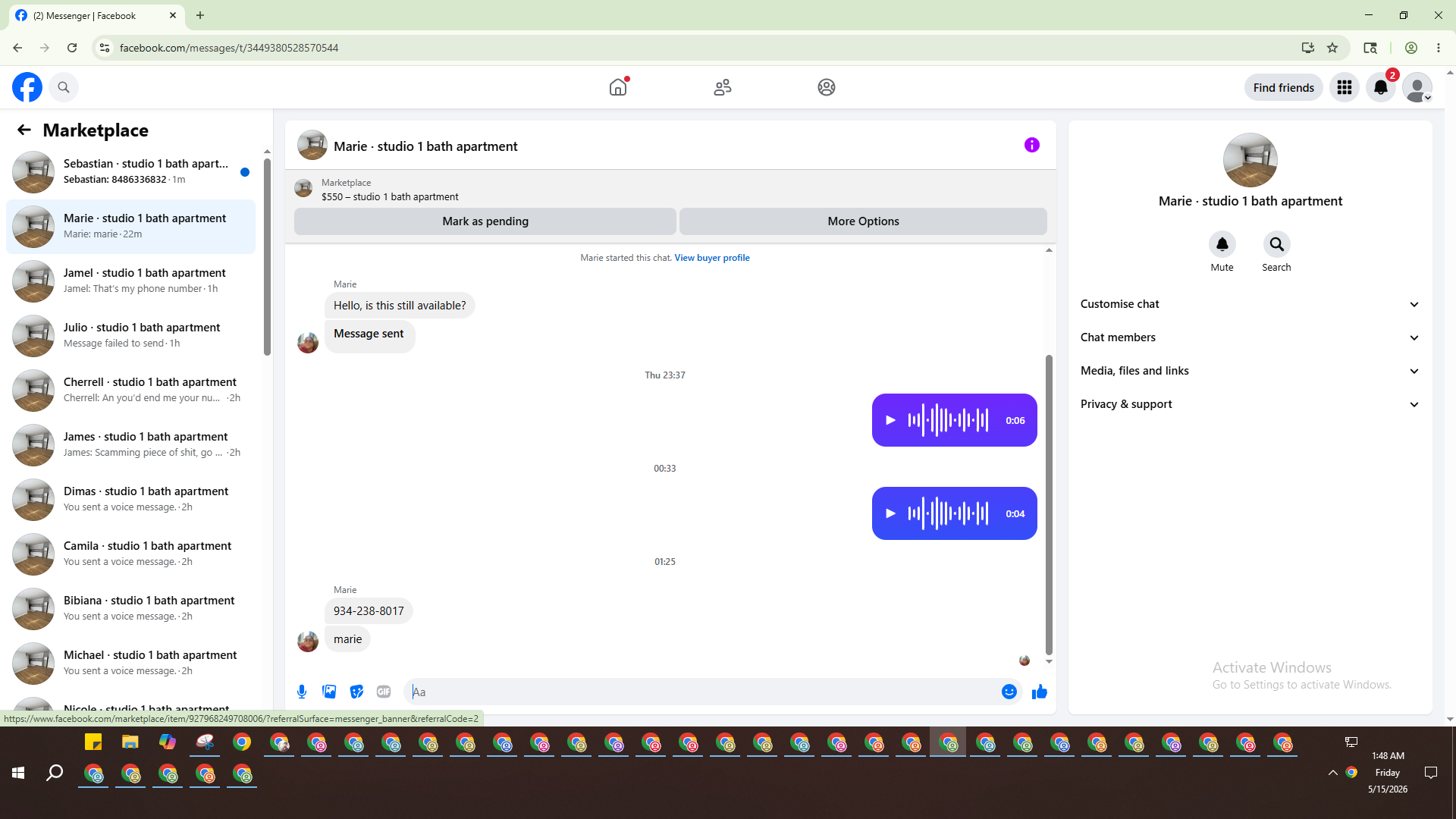Open the notifications bell
Image resolution: width=1456 pixels, height=819 pixels.
pos(1381,87)
